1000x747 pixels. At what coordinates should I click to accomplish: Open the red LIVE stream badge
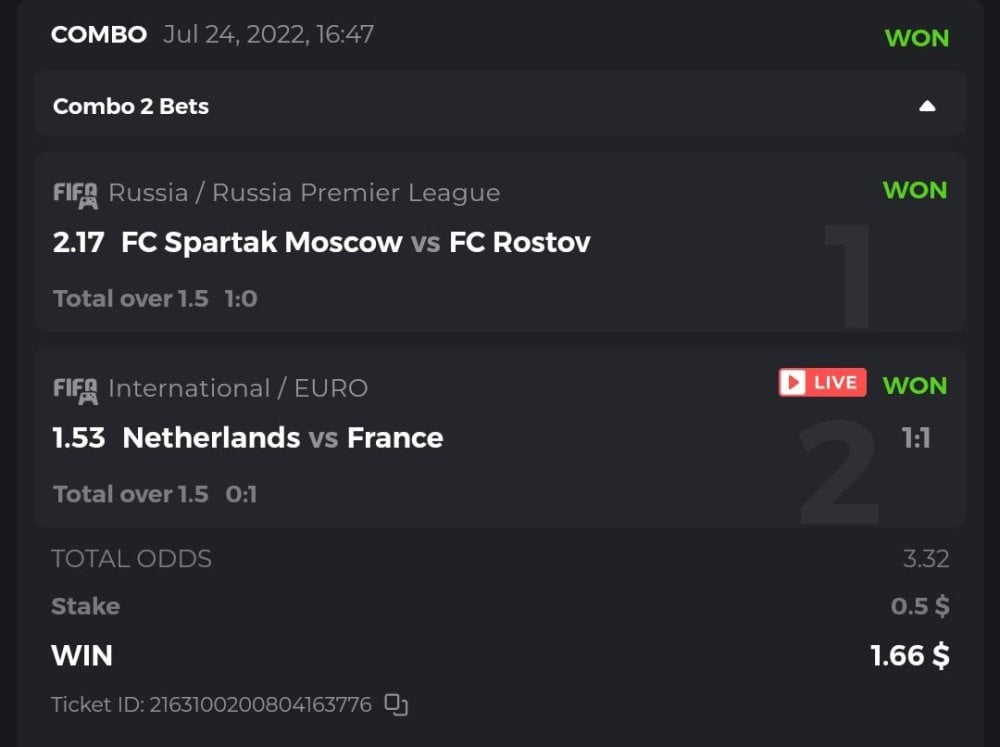(x=822, y=382)
